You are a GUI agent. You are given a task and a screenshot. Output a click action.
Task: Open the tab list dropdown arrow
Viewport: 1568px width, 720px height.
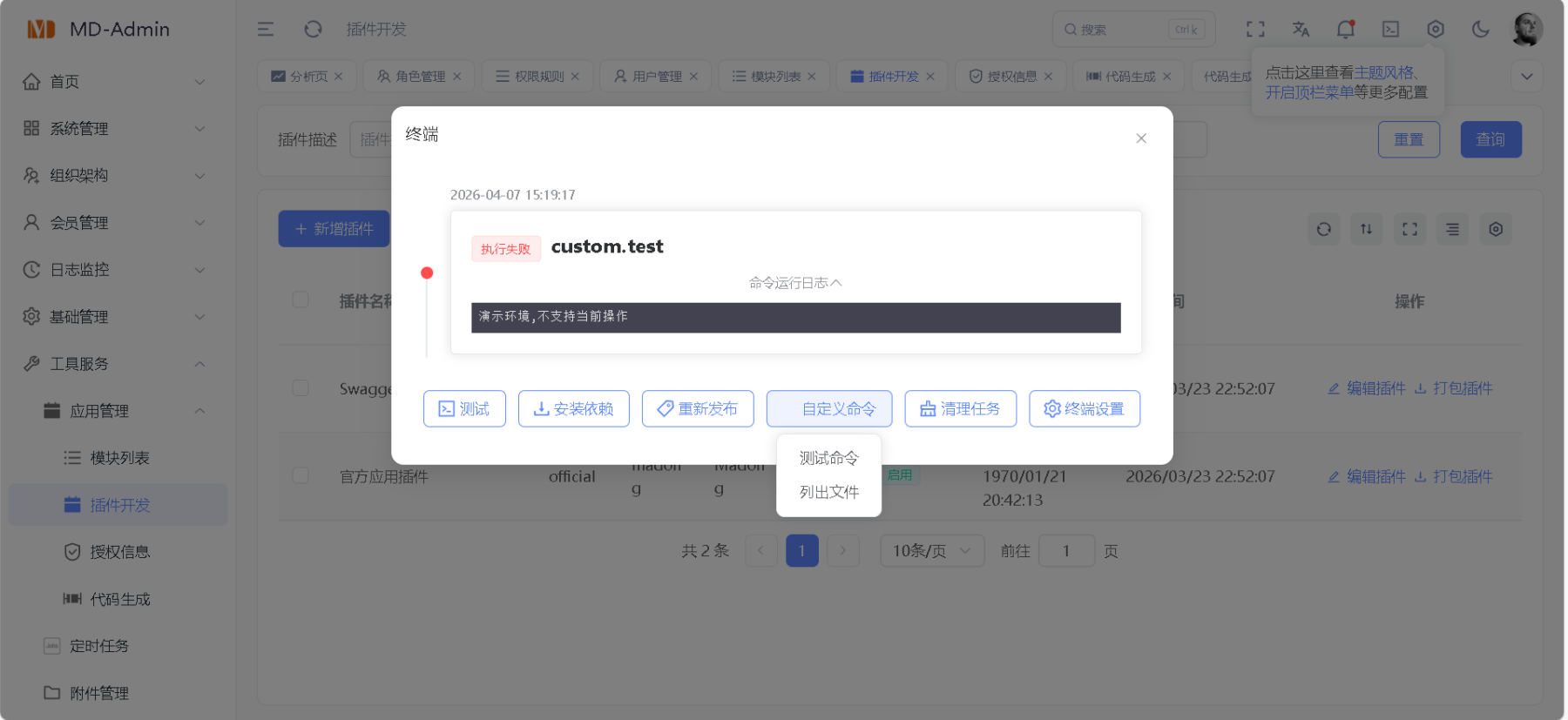coord(1527,77)
